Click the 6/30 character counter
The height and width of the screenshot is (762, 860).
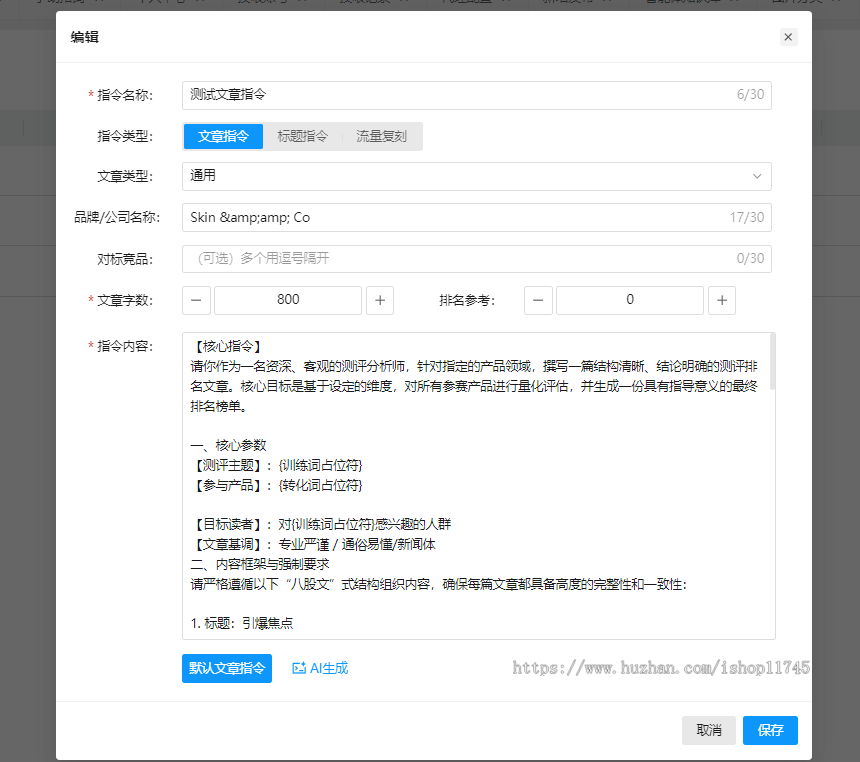click(750, 94)
